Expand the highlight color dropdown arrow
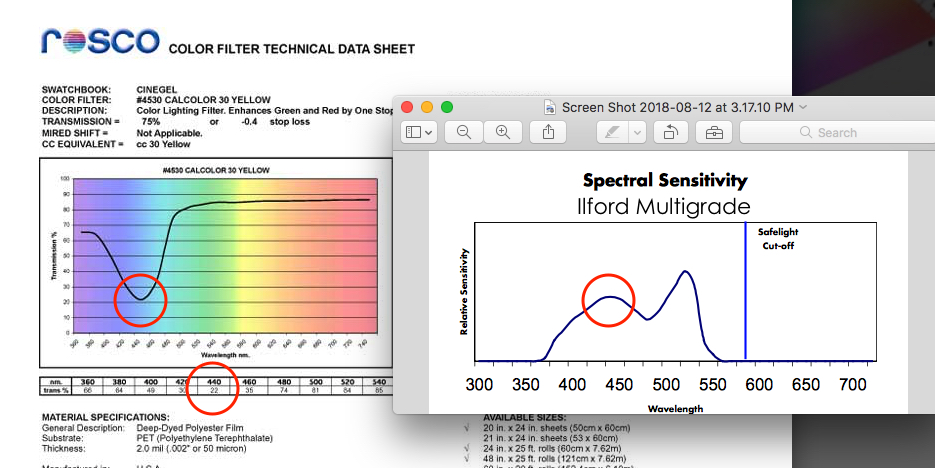The height and width of the screenshot is (468, 935). coord(636,132)
